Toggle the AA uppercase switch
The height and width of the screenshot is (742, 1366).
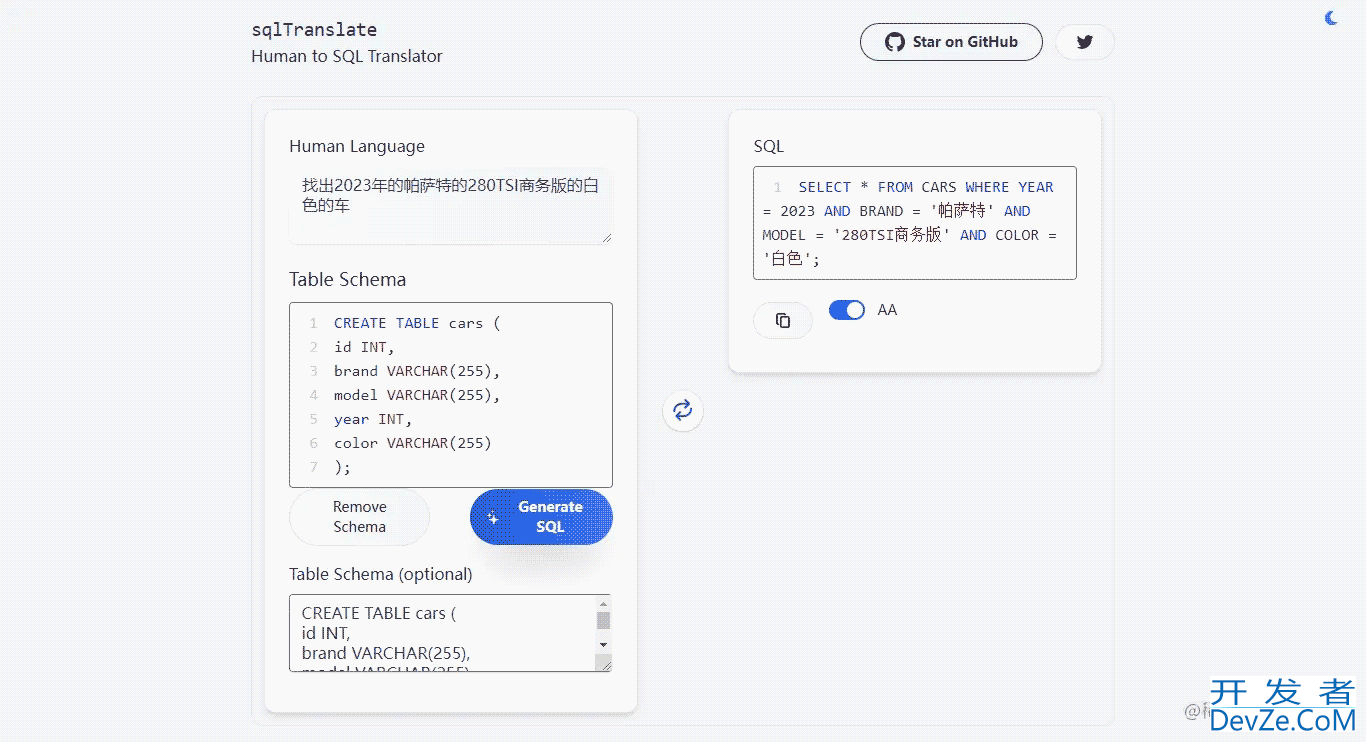[x=847, y=310]
